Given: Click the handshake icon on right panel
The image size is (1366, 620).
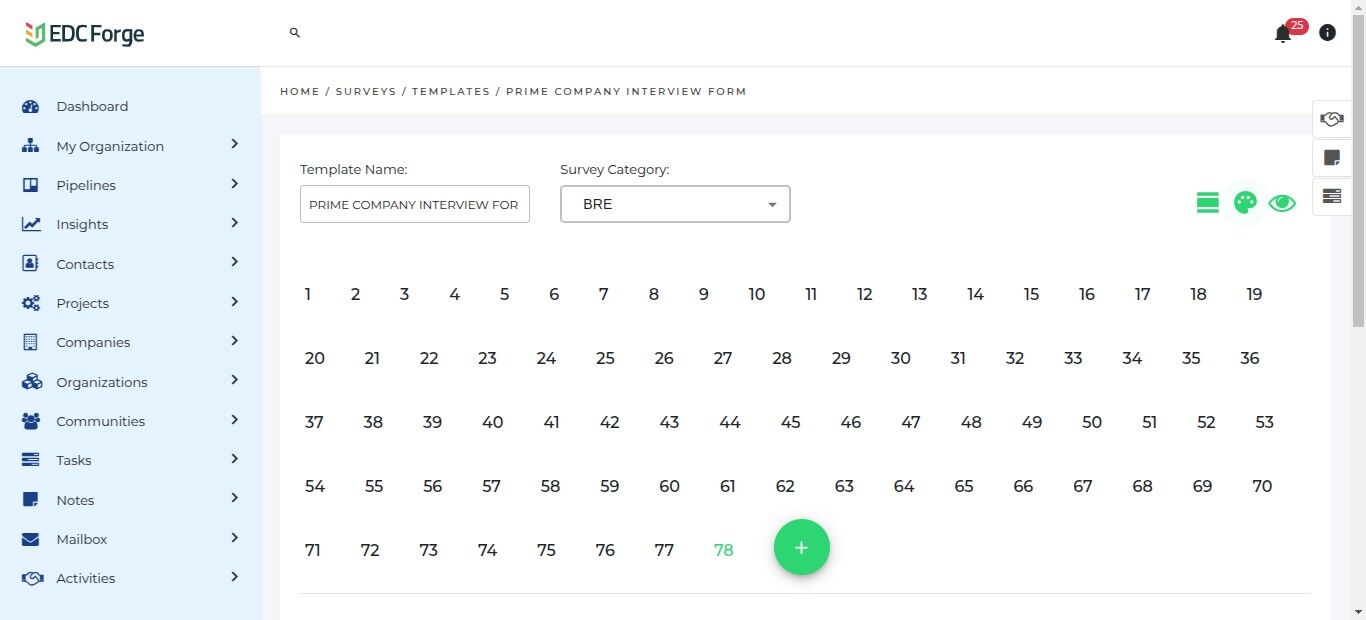Looking at the screenshot, I should [x=1331, y=119].
